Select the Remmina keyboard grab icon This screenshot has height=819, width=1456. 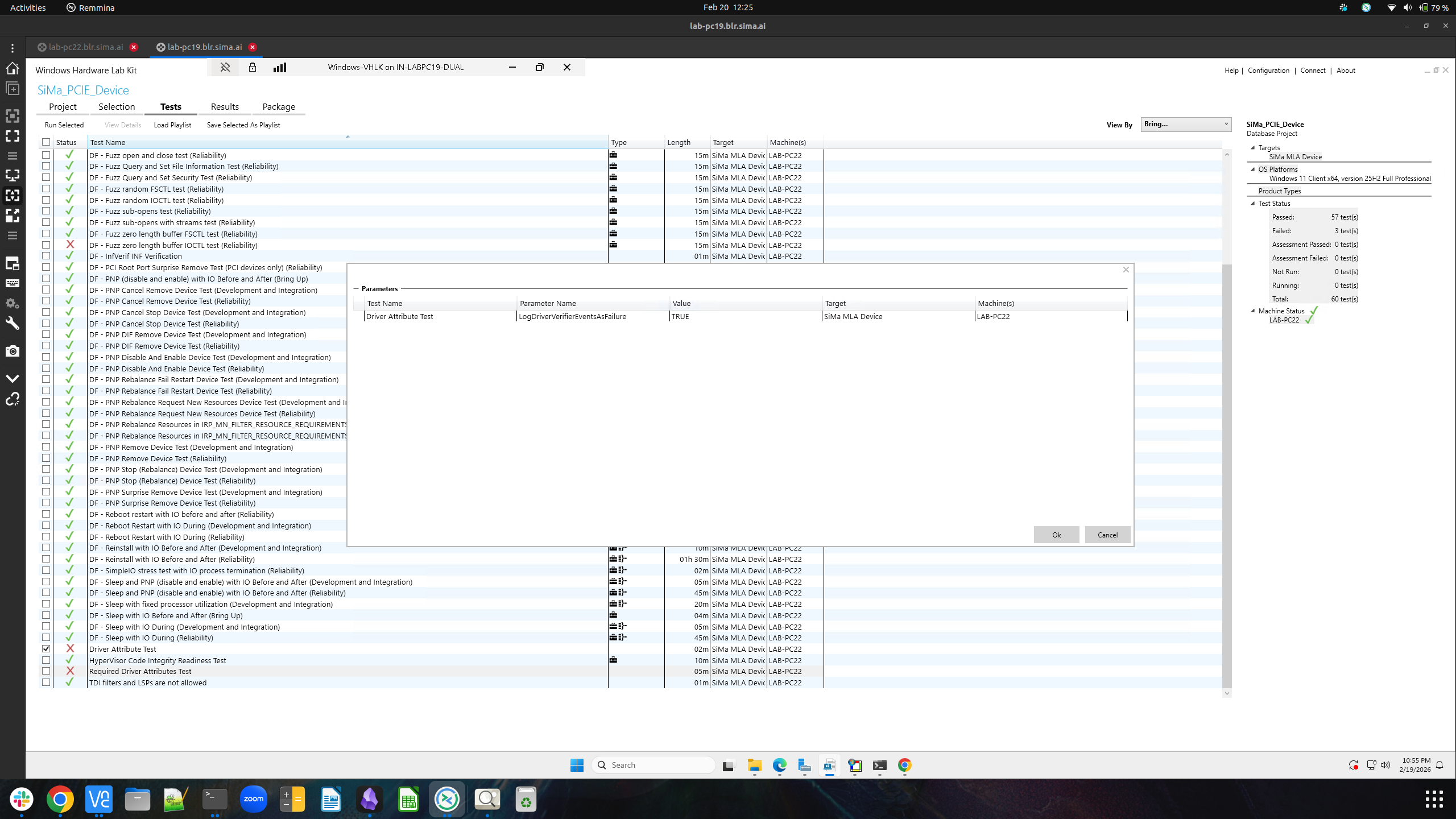point(13,283)
